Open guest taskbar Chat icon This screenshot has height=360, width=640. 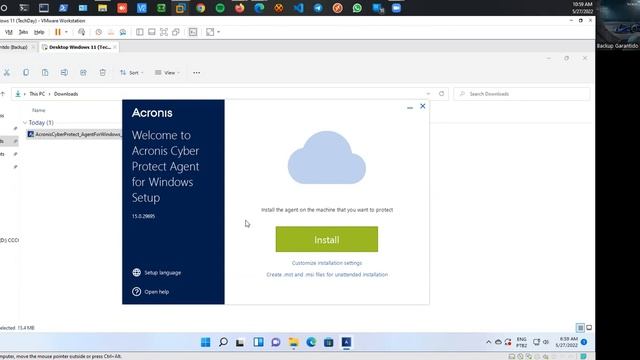pyautogui.click(x=276, y=342)
